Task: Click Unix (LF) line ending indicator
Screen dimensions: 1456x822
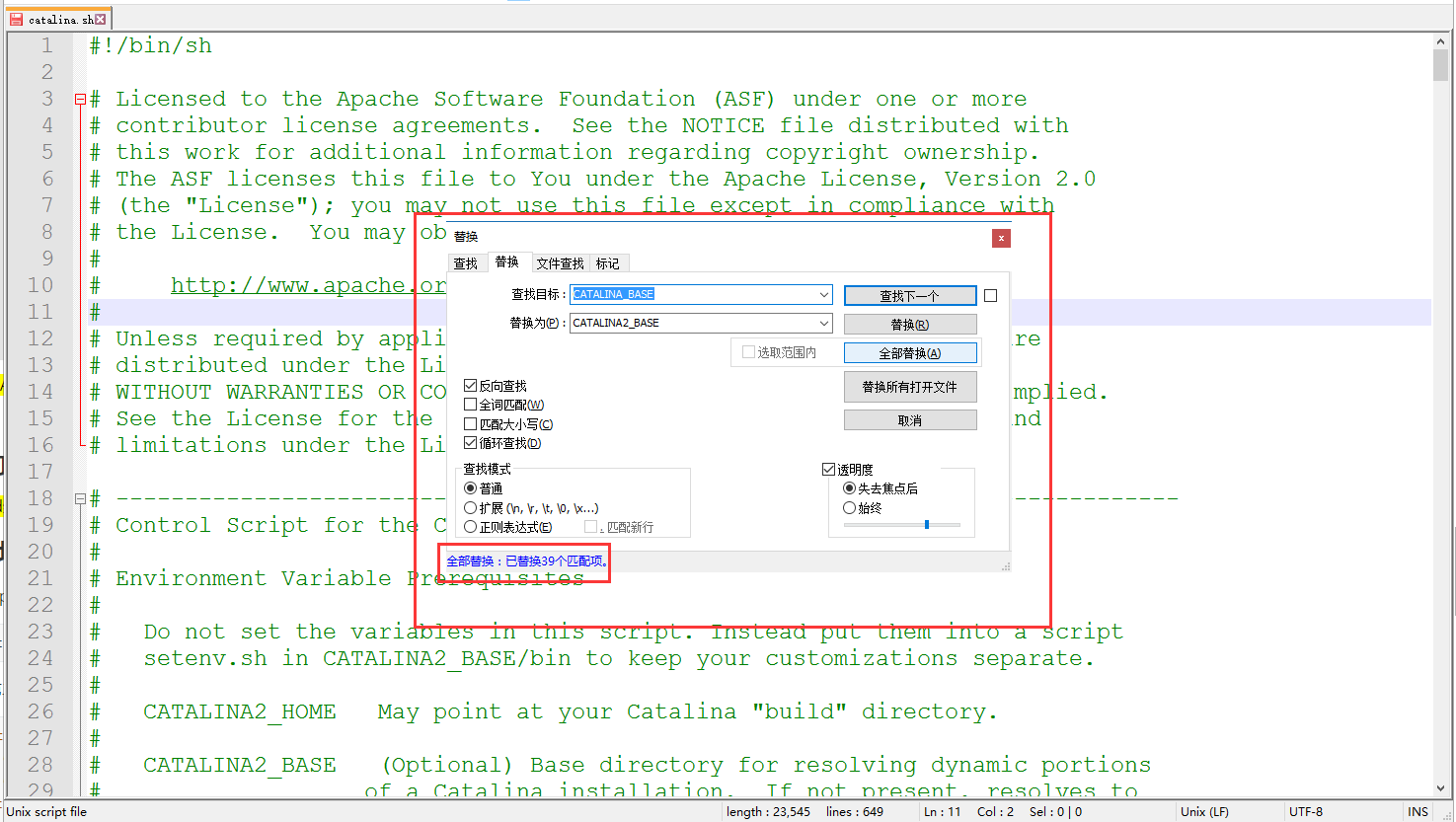Action: tap(1204, 812)
